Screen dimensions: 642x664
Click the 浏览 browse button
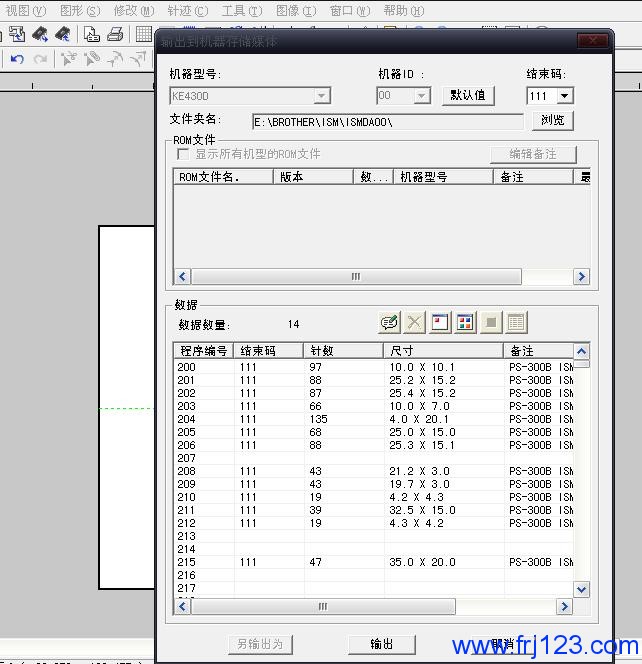(x=552, y=120)
